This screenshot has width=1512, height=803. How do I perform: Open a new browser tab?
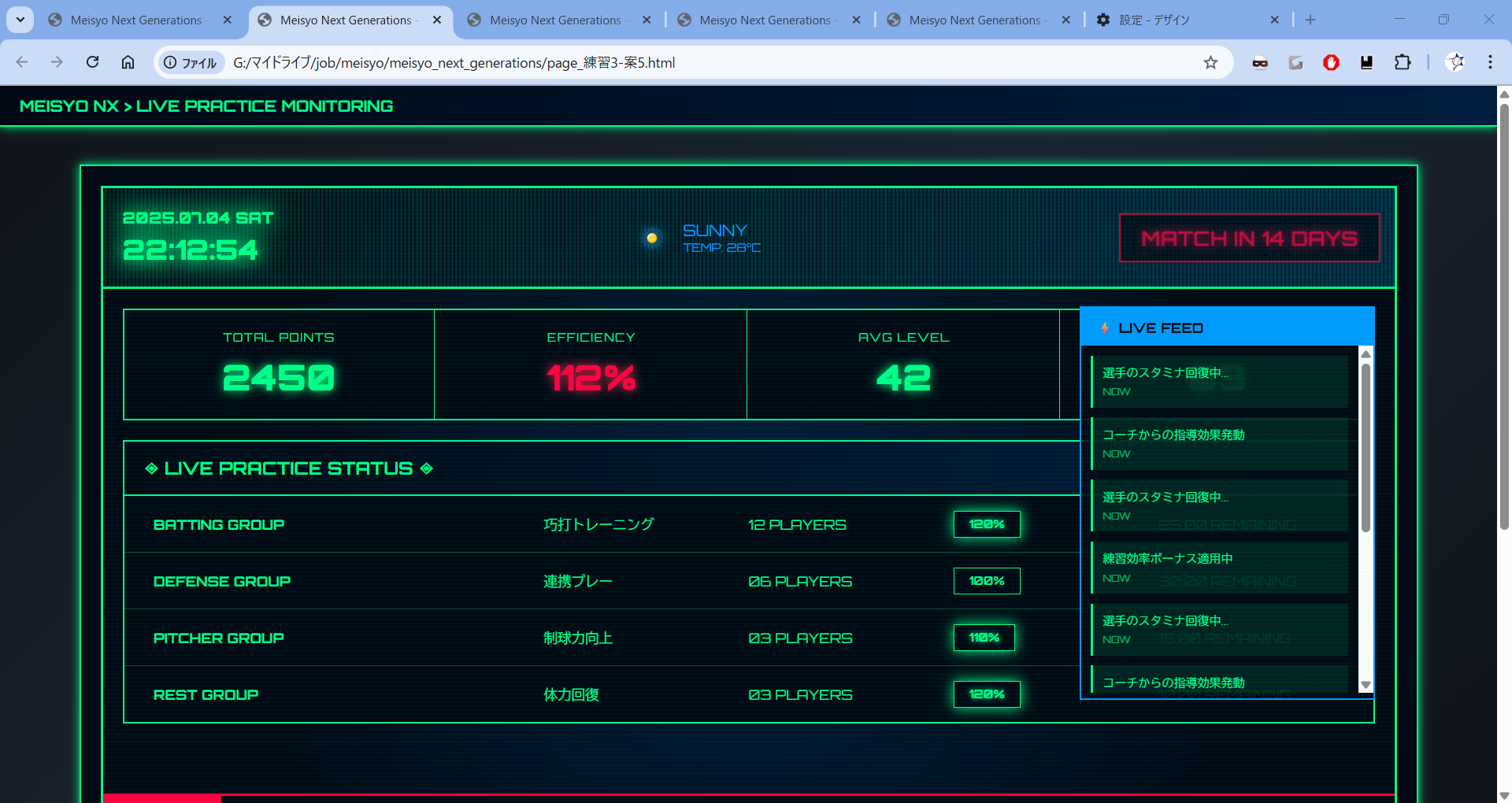[1310, 20]
